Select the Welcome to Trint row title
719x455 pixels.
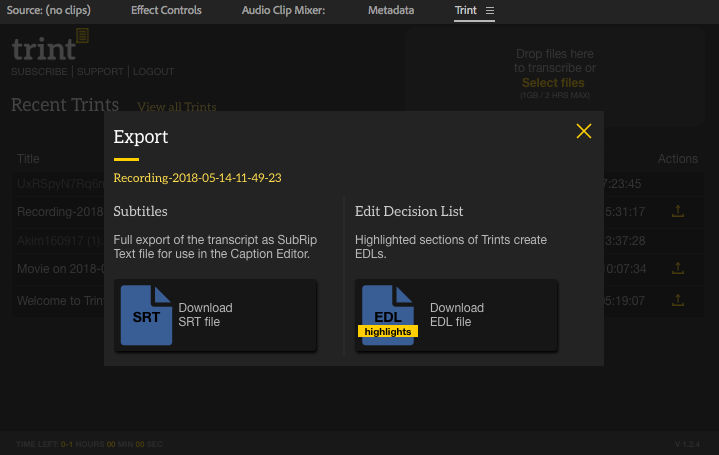(x=60, y=301)
